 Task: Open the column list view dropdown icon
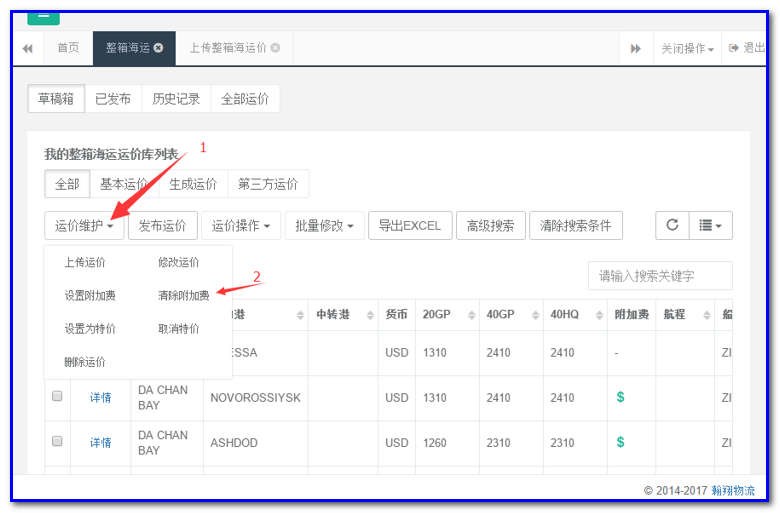pyautogui.click(x=710, y=225)
